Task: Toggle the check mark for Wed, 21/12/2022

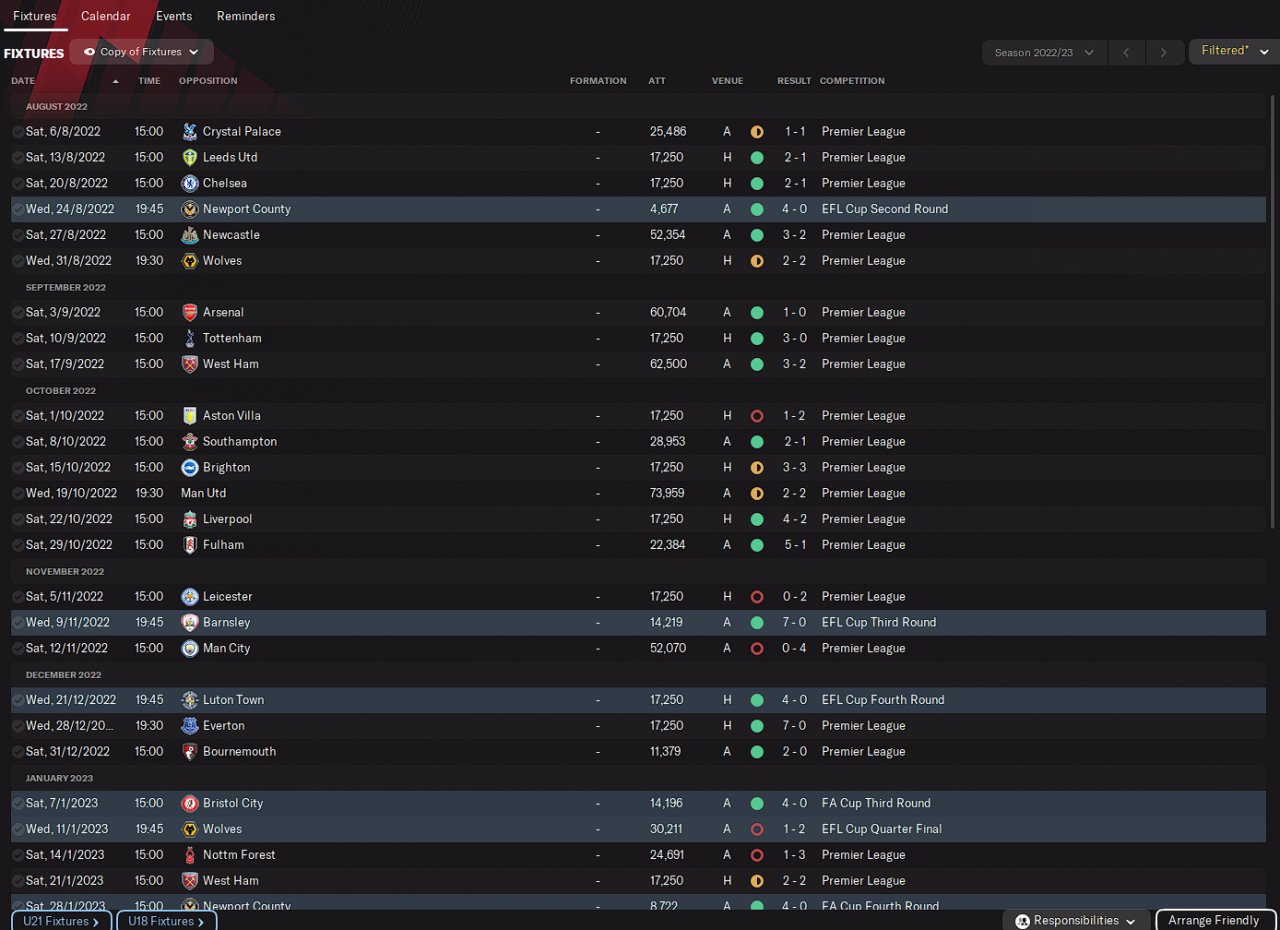Action: click(x=18, y=700)
